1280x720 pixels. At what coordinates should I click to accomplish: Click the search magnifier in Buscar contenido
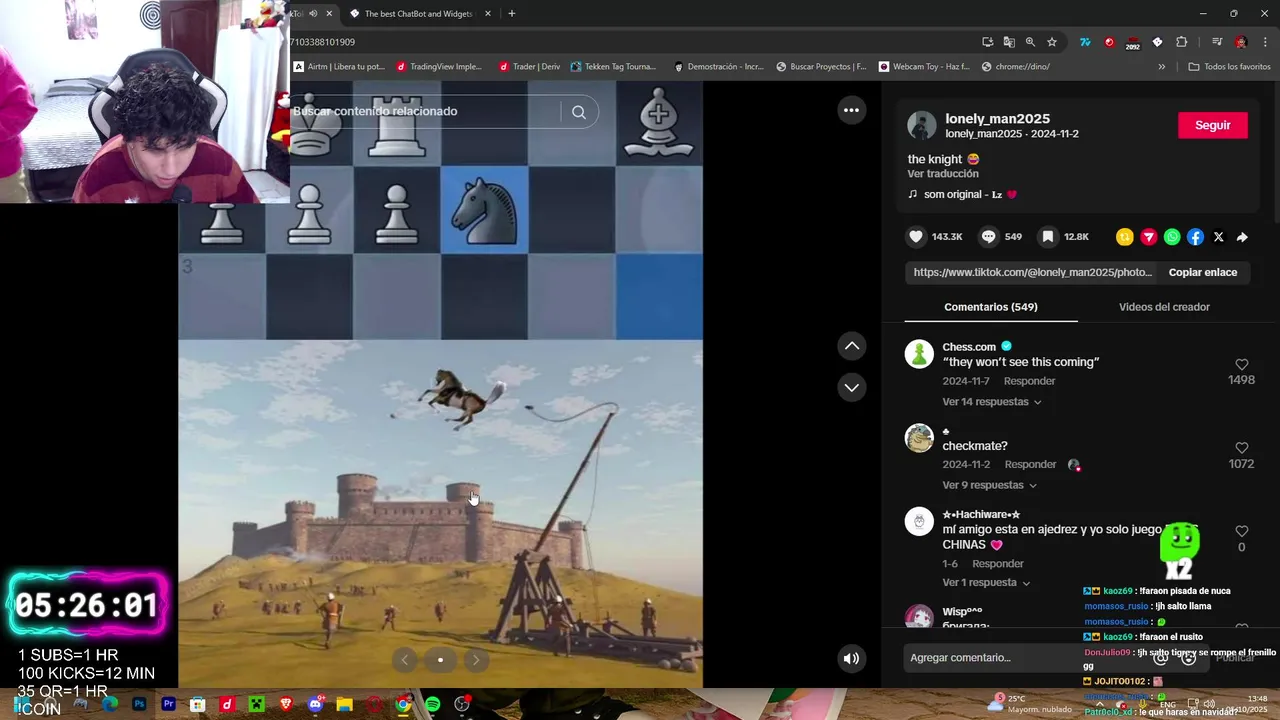point(578,112)
